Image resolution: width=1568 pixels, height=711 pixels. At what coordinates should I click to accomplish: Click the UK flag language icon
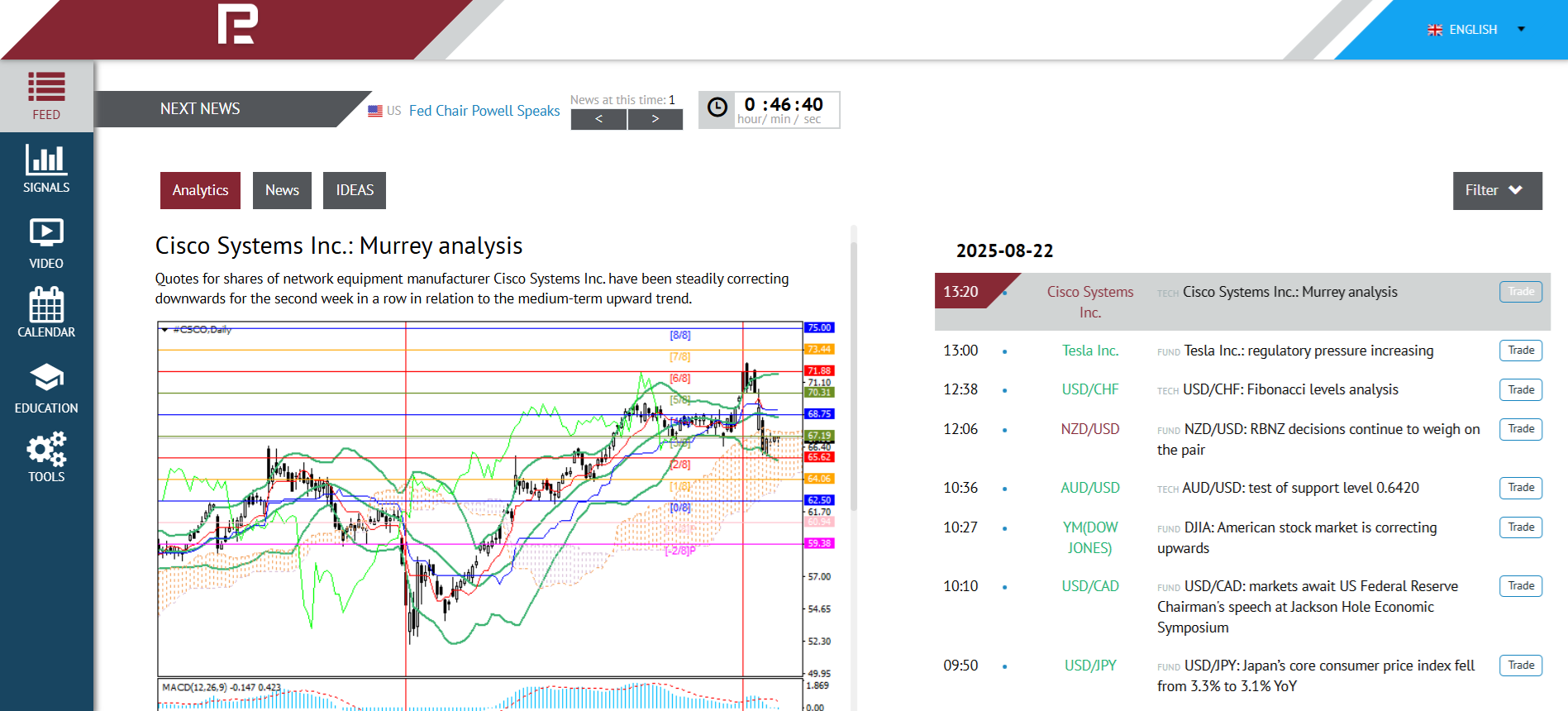pos(1435,30)
